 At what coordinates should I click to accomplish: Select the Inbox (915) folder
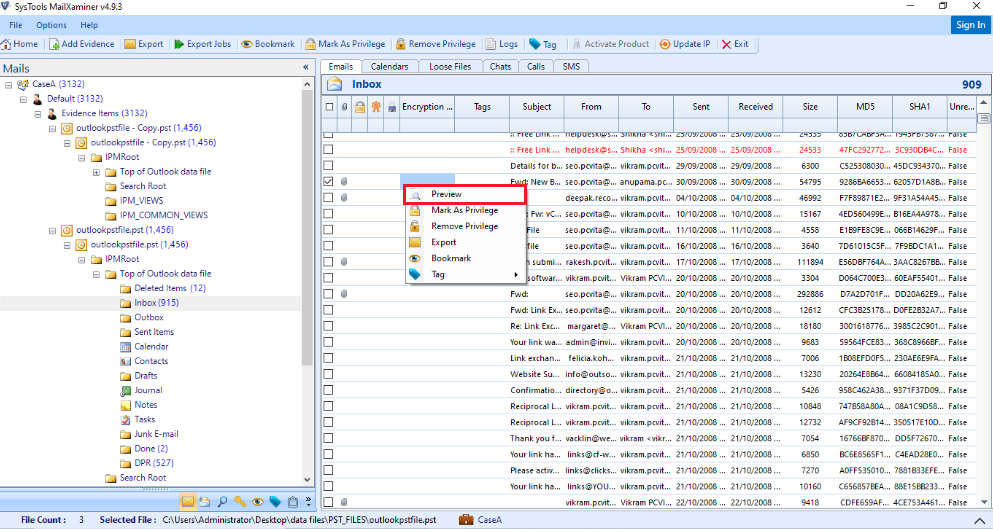pyautogui.click(x=156, y=303)
